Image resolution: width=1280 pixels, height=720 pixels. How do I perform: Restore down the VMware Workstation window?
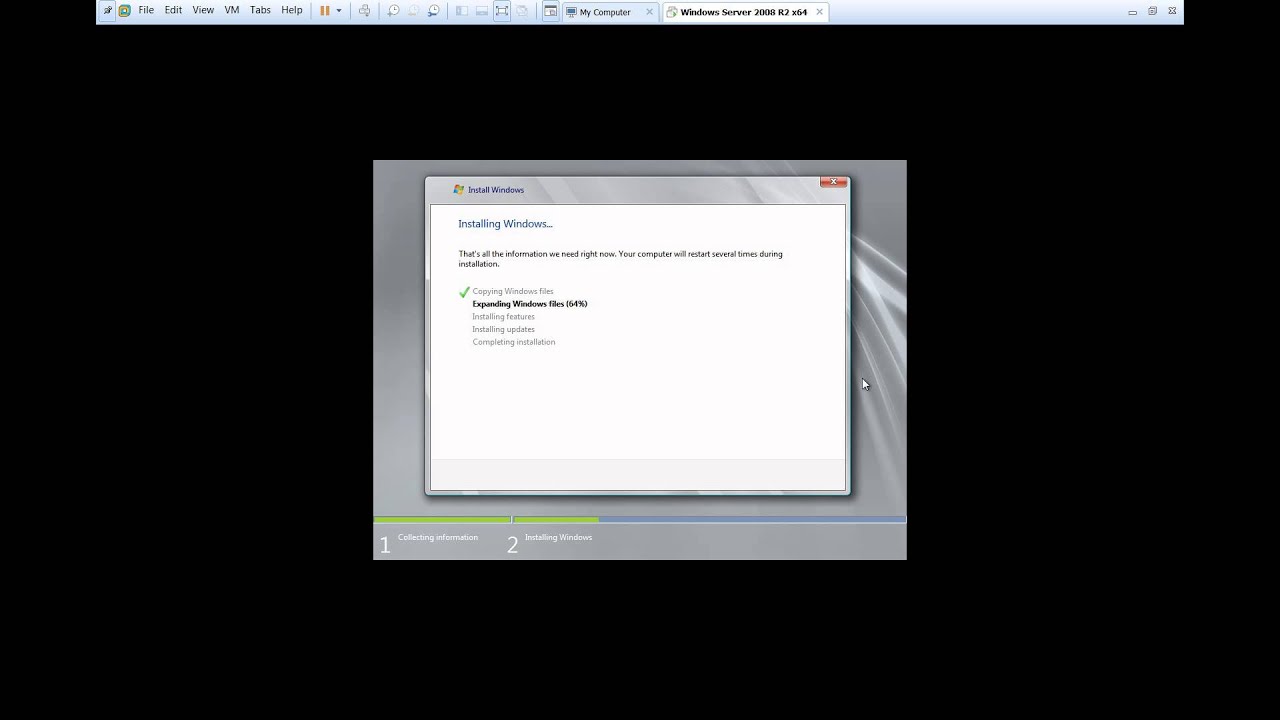tap(1152, 11)
